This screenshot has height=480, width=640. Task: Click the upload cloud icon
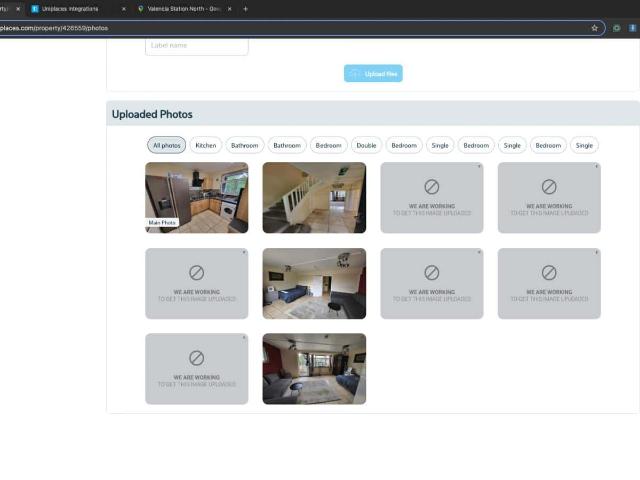tap(355, 74)
